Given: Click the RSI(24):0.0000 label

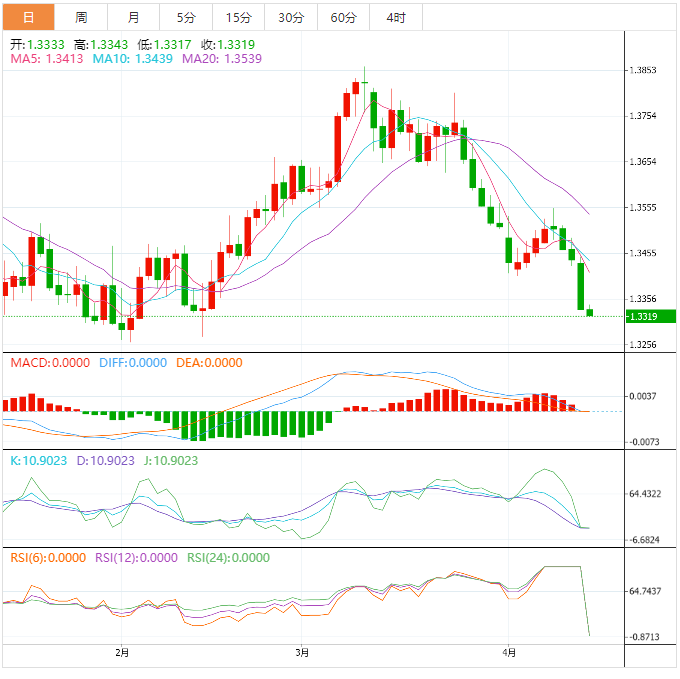Looking at the screenshot, I should coord(229,558).
